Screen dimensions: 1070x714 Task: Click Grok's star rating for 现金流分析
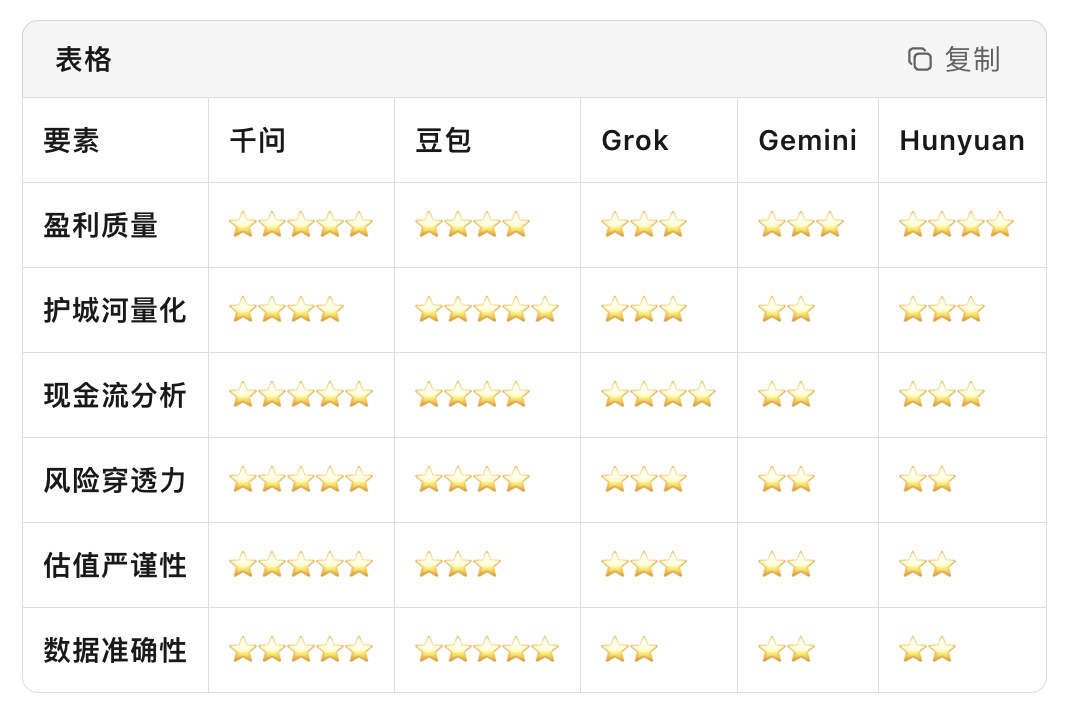click(659, 395)
